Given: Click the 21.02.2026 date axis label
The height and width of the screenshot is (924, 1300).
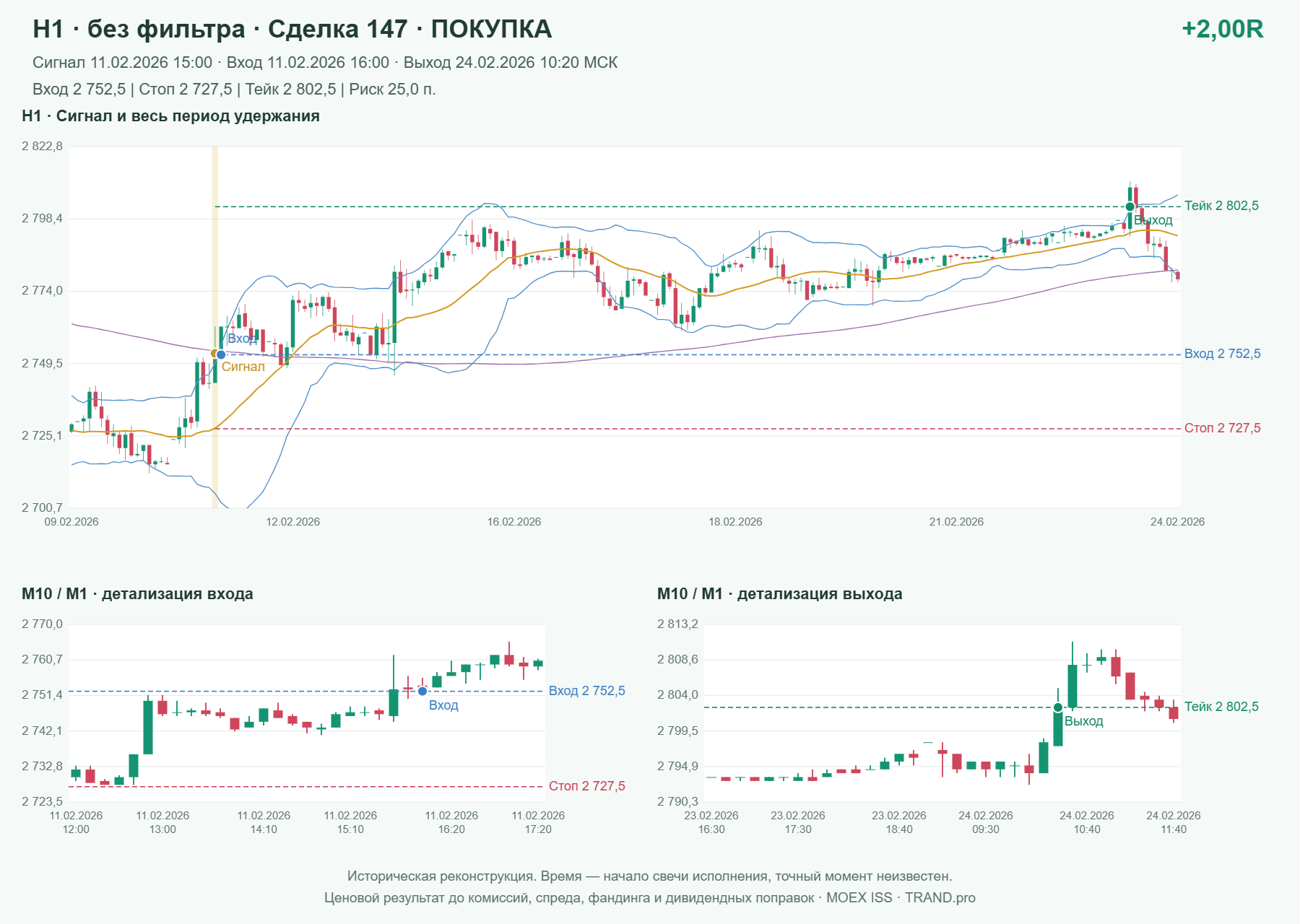Looking at the screenshot, I should [x=956, y=522].
